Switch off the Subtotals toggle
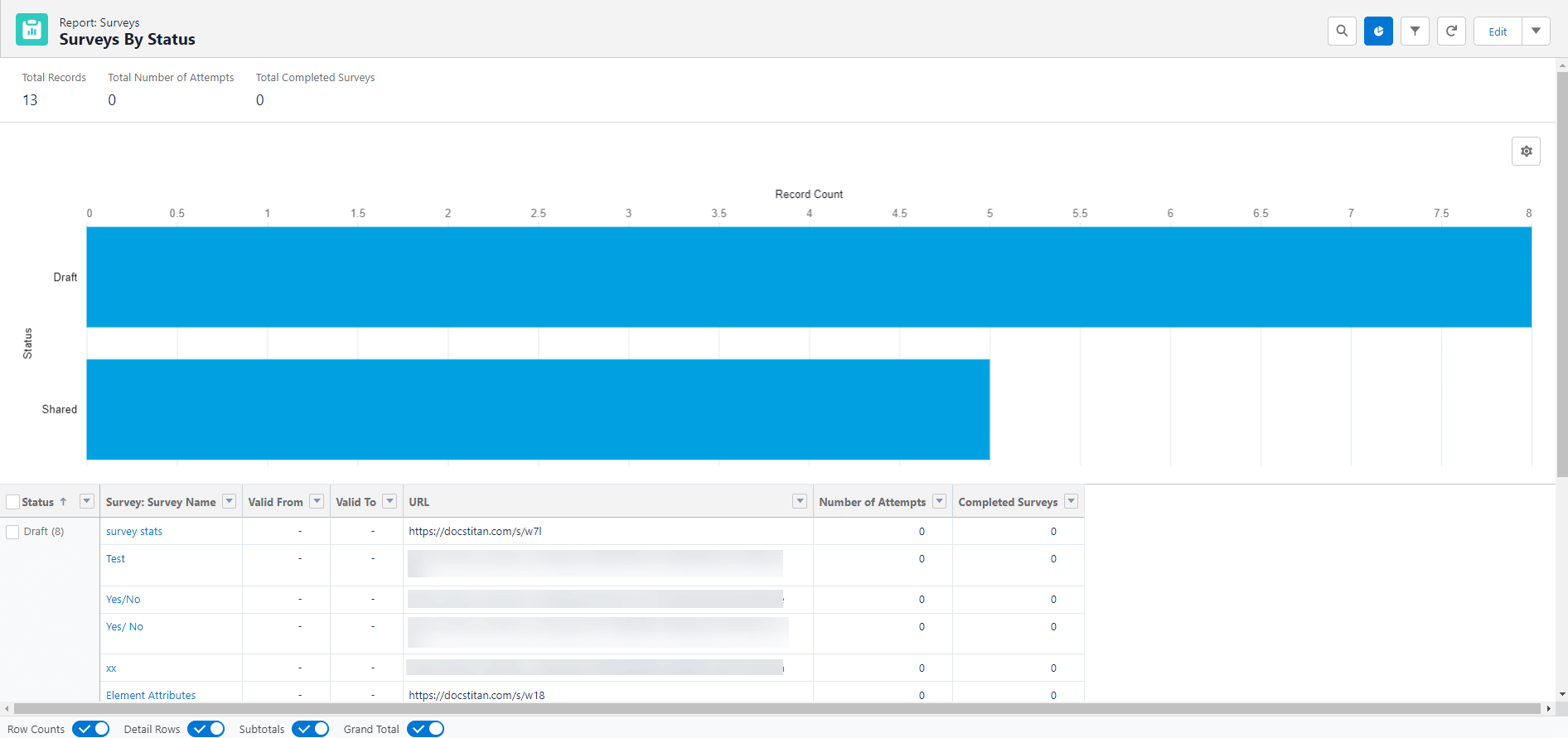1568x738 pixels. point(310,729)
